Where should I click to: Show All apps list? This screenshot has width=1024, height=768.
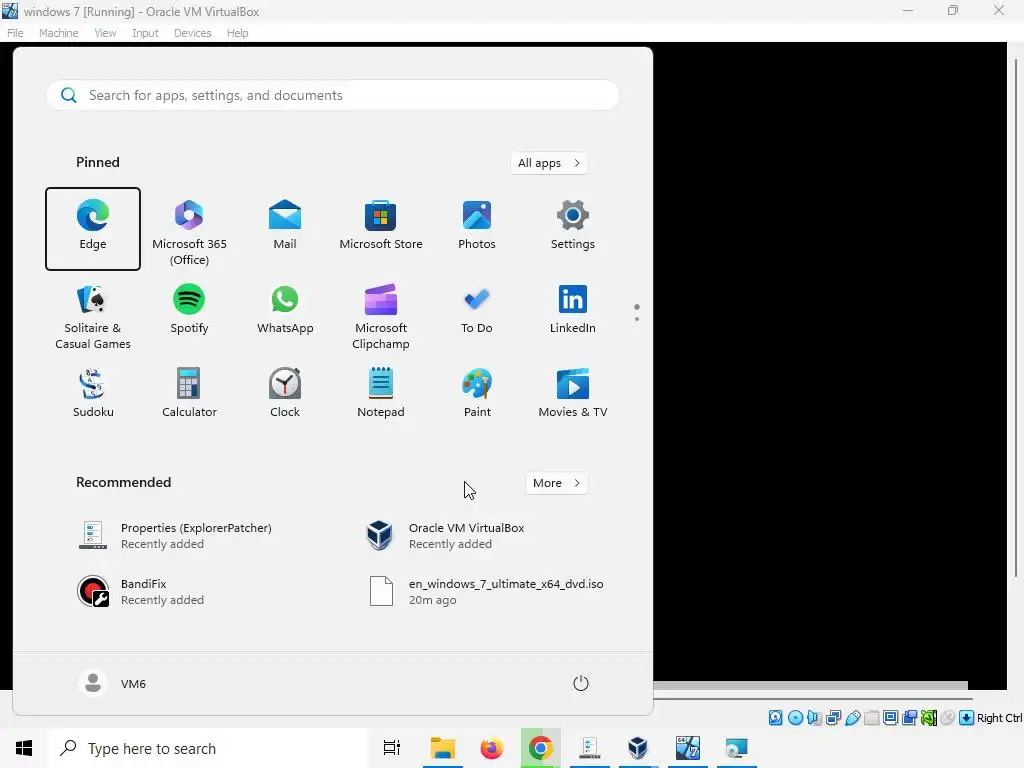coord(549,163)
